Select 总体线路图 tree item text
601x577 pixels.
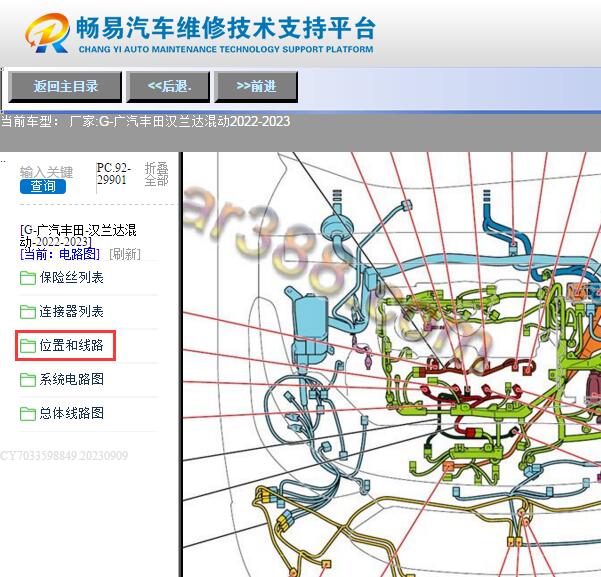click(x=71, y=413)
